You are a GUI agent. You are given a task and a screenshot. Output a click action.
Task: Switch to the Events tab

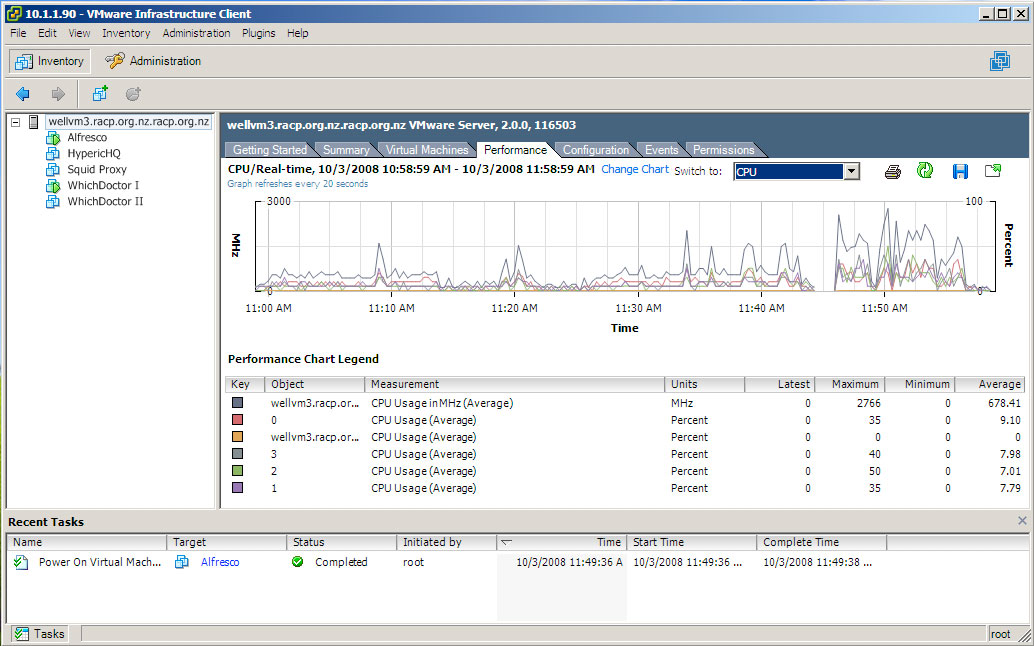(661, 150)
